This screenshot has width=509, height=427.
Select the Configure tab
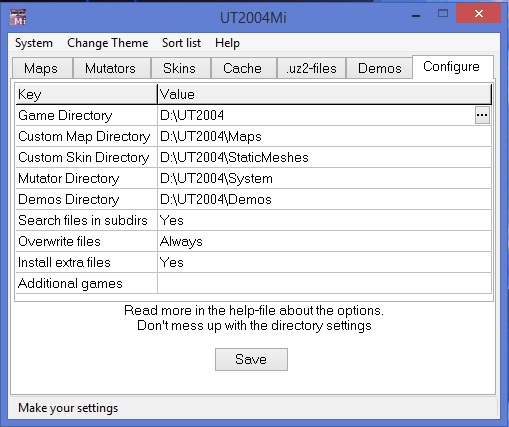(x=452, y=67)
